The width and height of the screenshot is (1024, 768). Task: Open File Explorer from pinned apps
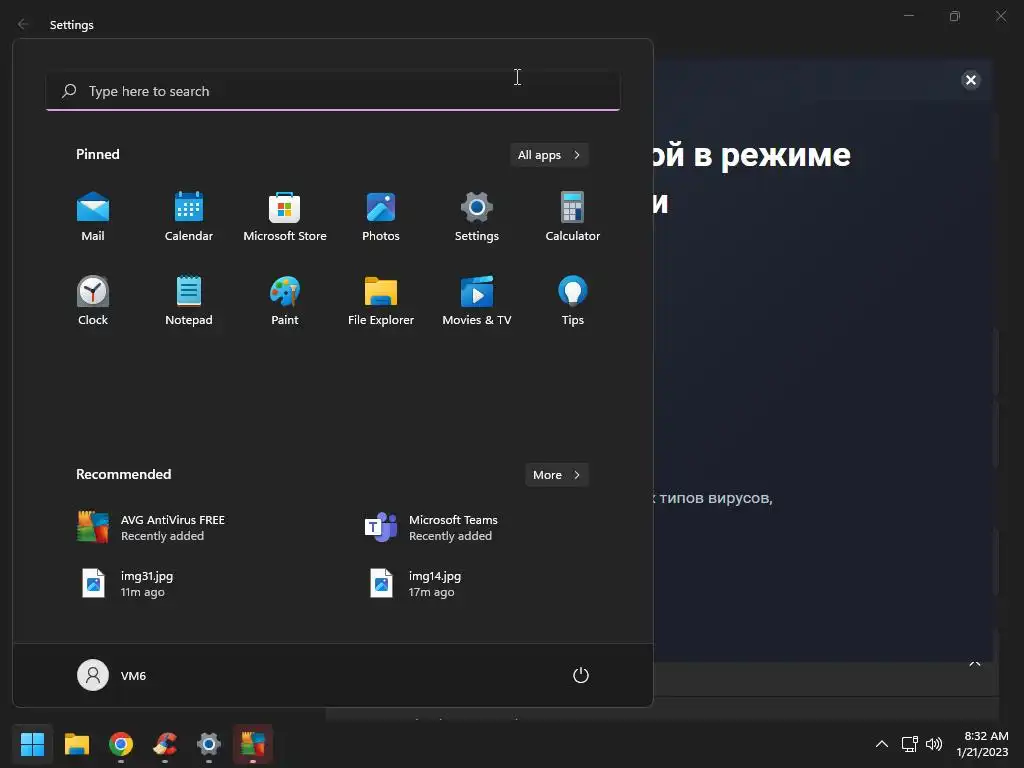(x=381, y=301)
